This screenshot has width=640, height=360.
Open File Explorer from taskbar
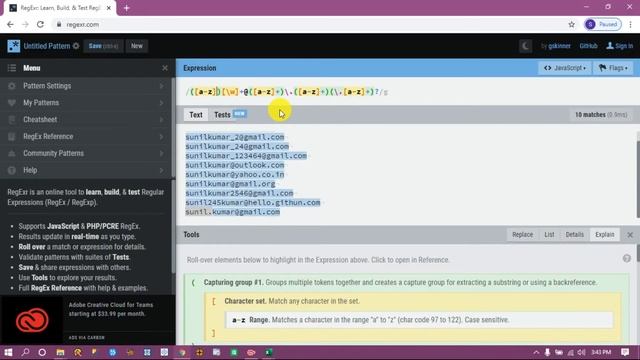click(x=60, y=352)
